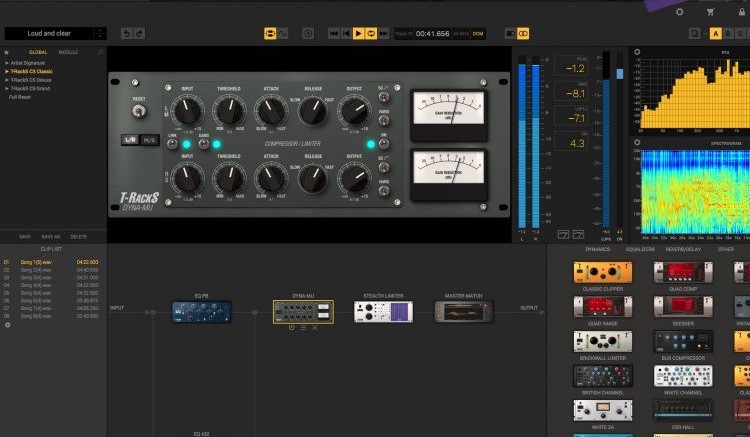This screenshot has height=437, width=750.
Task: Undo the last action
Action: pos(126,33)
